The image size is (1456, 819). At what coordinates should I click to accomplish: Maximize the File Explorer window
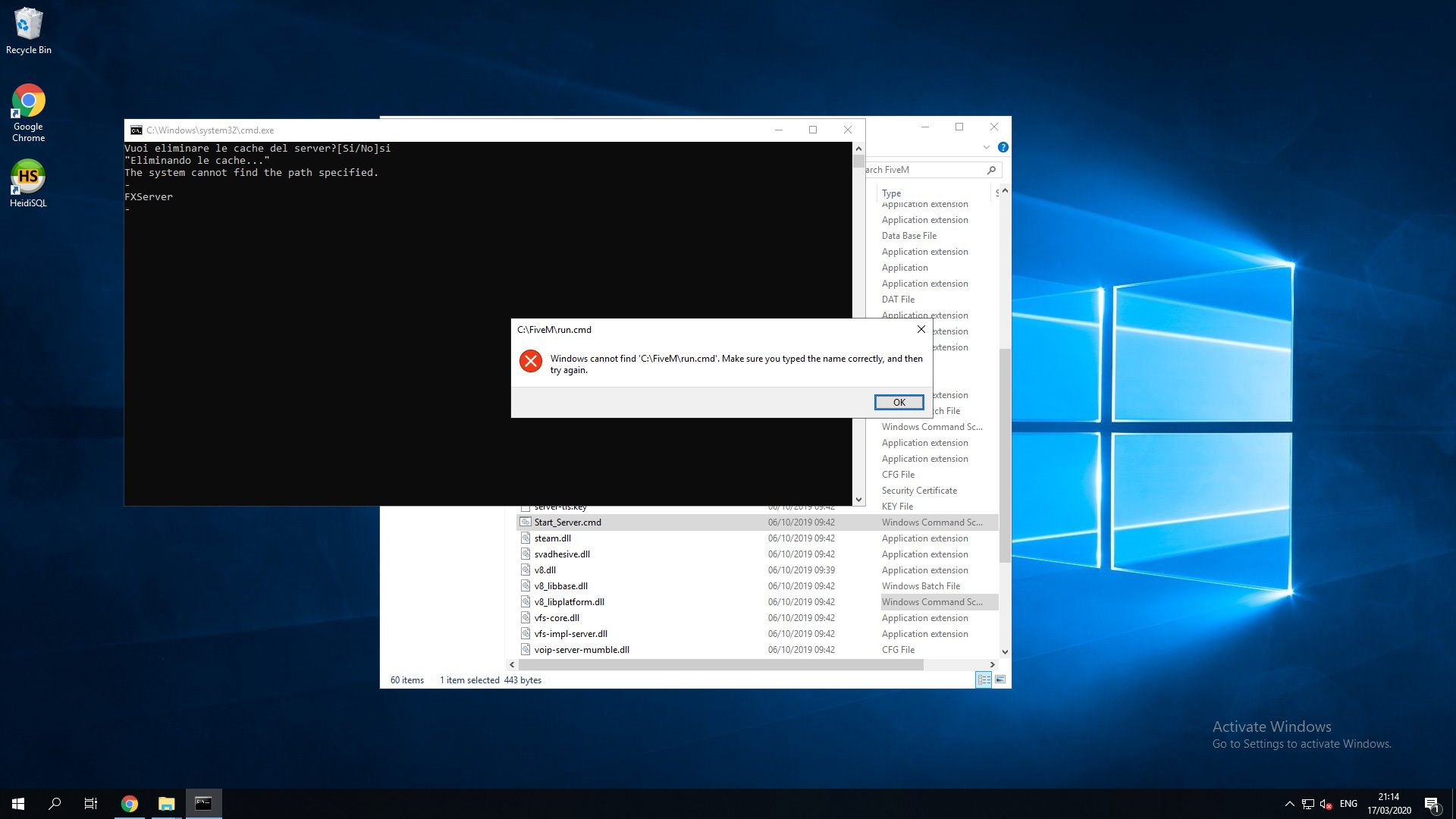pyautogui.click(x=959, y=127)
